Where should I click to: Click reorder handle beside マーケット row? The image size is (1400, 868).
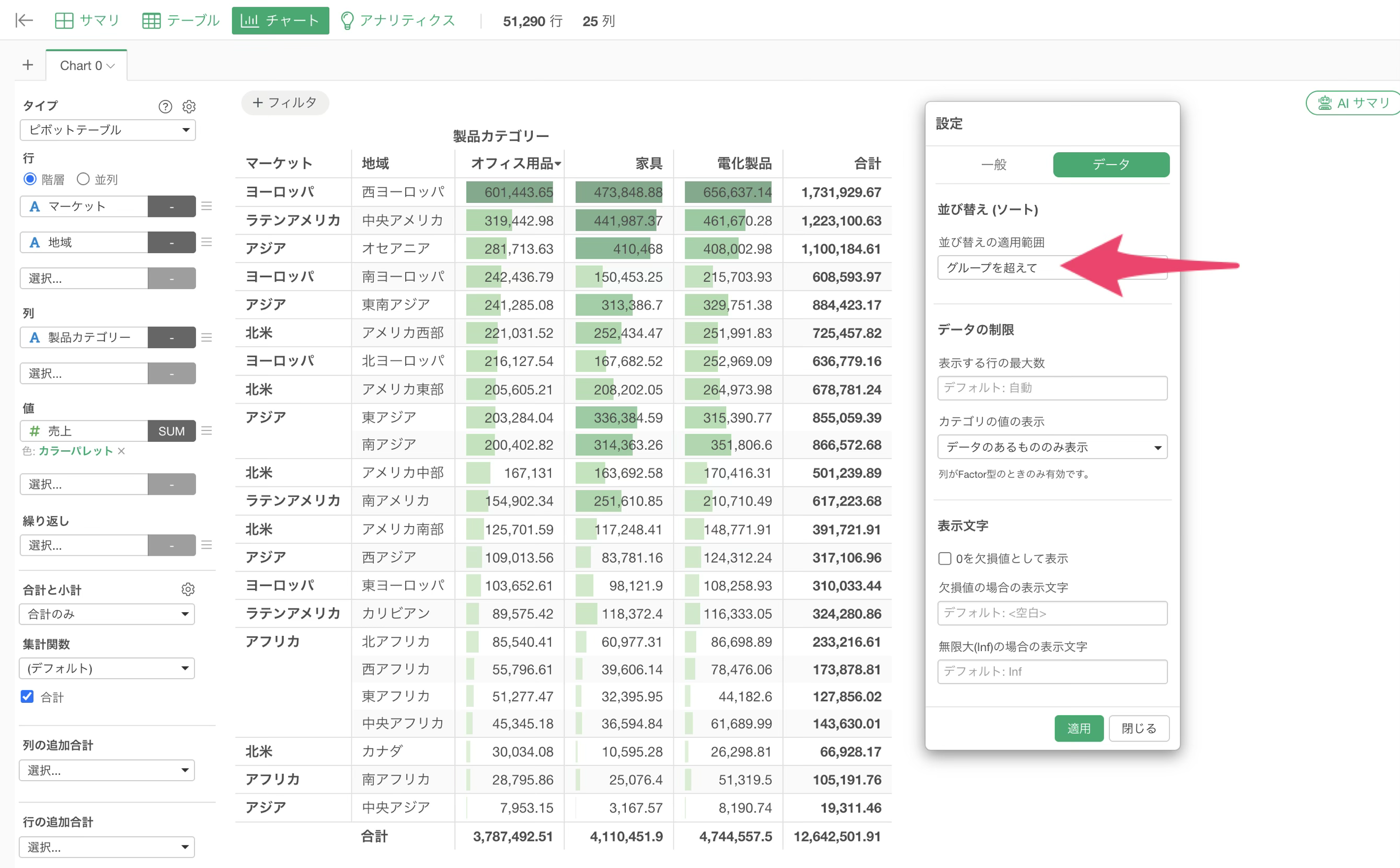[206, 206]
